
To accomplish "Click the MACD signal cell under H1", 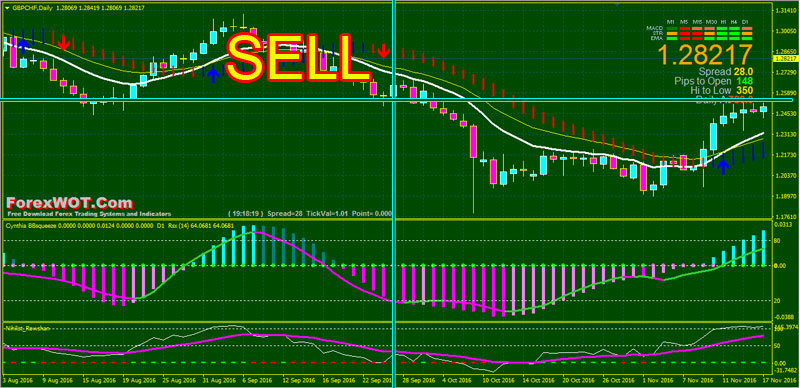I will point(722,29).
